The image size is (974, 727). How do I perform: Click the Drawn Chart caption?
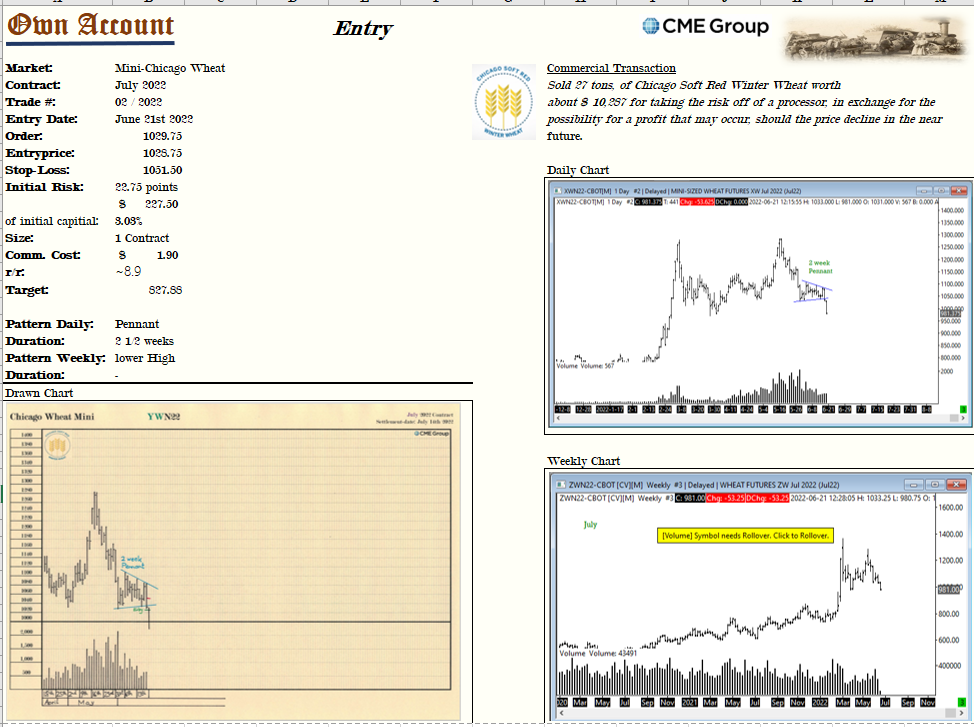point(39,393)
